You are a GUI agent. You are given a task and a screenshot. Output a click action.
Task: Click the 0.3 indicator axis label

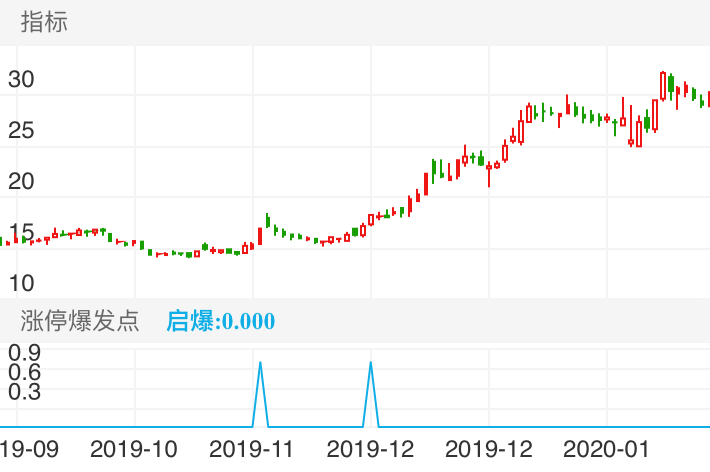click(24, 392)
